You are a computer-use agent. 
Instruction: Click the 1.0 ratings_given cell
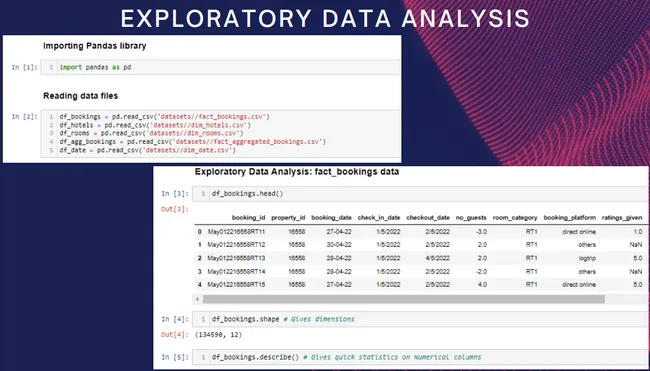point(638,232)
